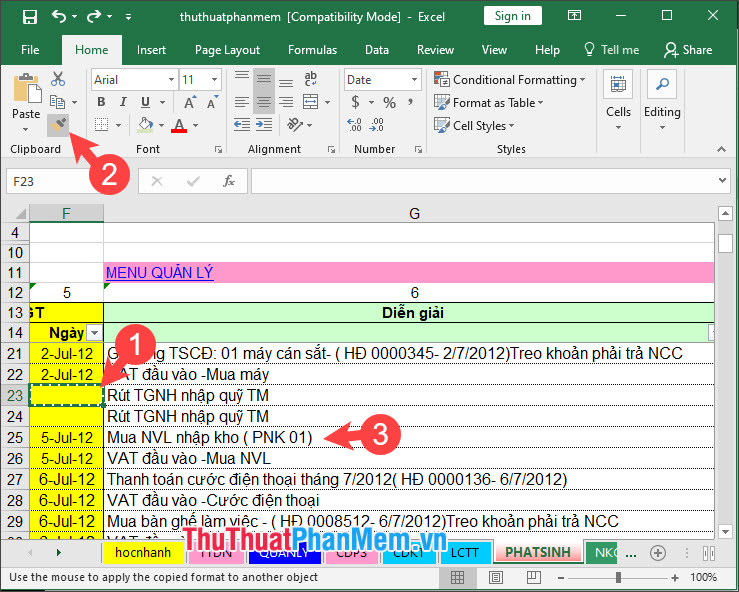
Task: Click the Merge & Center icon
Action: point(311,102)
